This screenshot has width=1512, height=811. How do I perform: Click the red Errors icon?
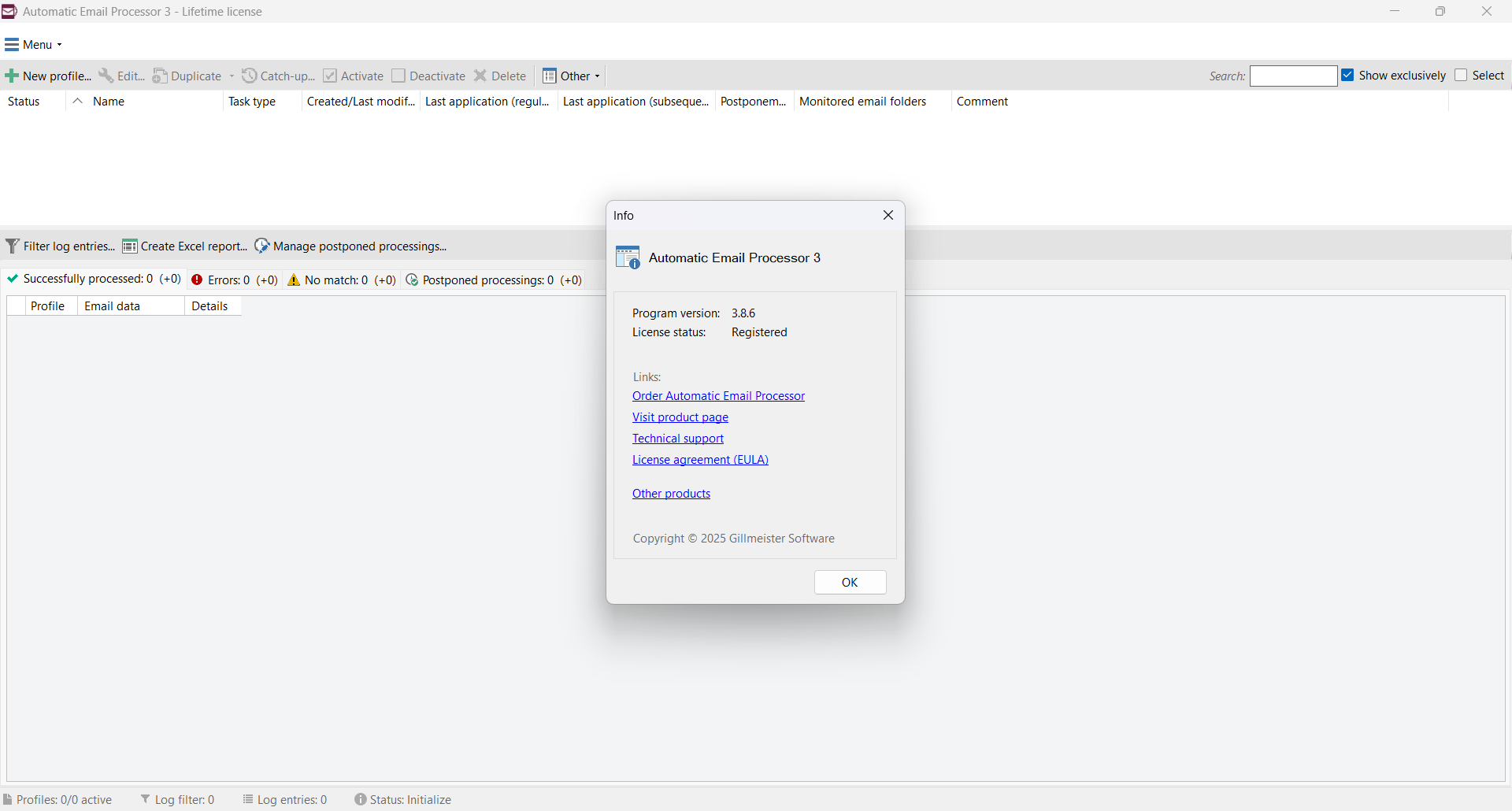tap(198, 280)
